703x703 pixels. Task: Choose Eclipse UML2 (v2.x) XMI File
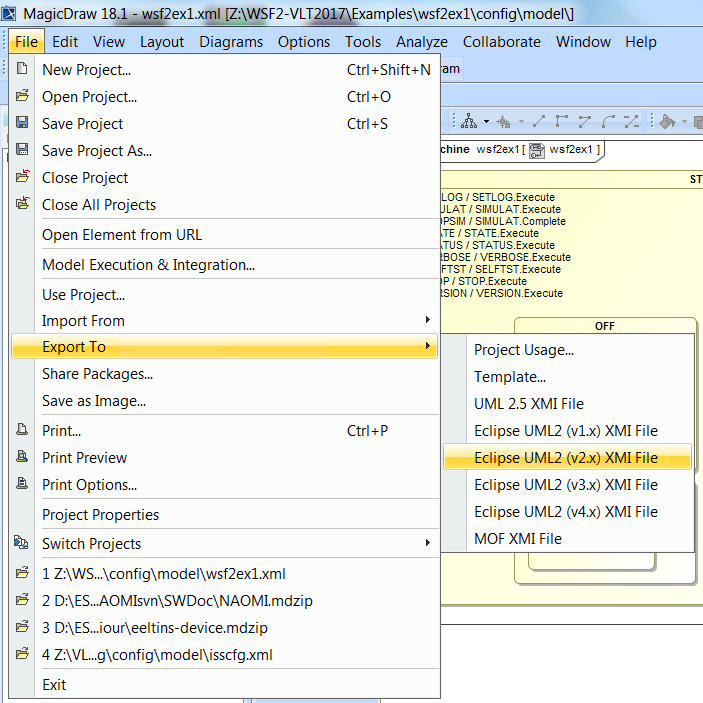coord(566,457)
